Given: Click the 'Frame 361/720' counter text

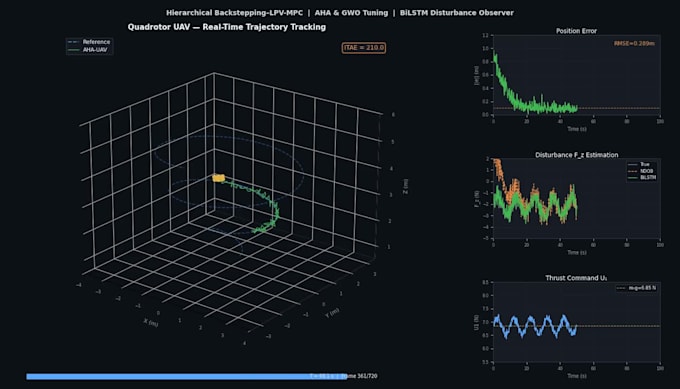Looking at the screenshot, I should pyautogui.click(x=360, y=376).
